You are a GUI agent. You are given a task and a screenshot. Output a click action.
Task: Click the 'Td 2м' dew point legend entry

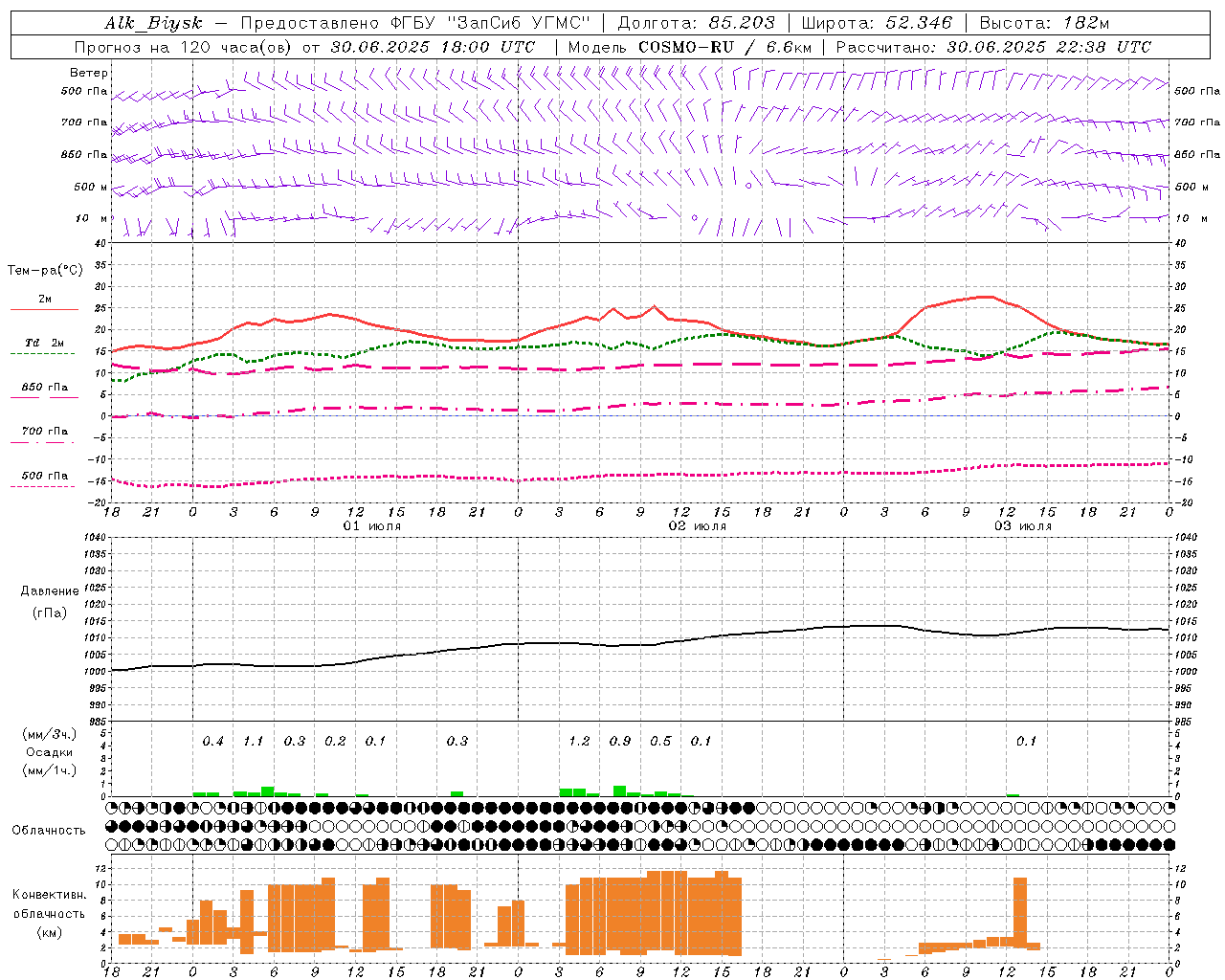click(45, 343)
